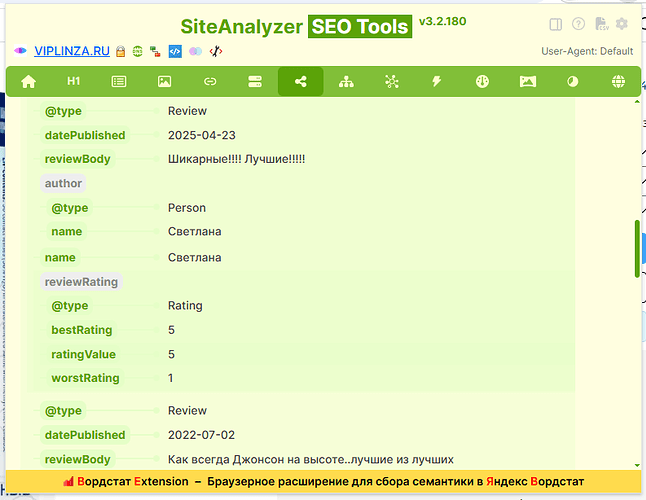Select the structured data share icon tab
This screenshot has height=500, width=646.
pyautogui.click(x=300, y=82)
